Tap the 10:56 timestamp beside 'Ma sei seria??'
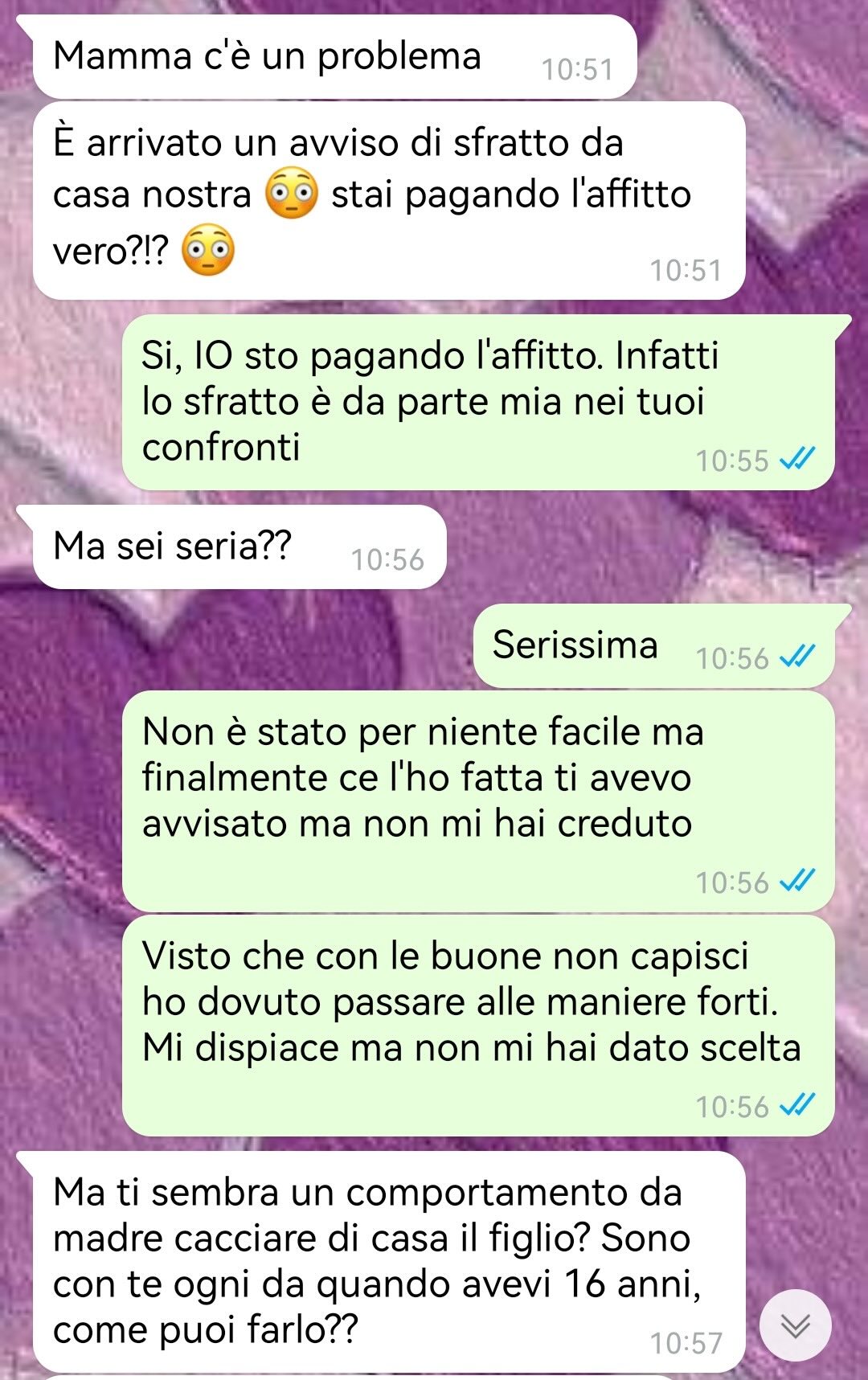Image resolution: width=868 pixels, height=1380 pixels. [x=387, y=559]
